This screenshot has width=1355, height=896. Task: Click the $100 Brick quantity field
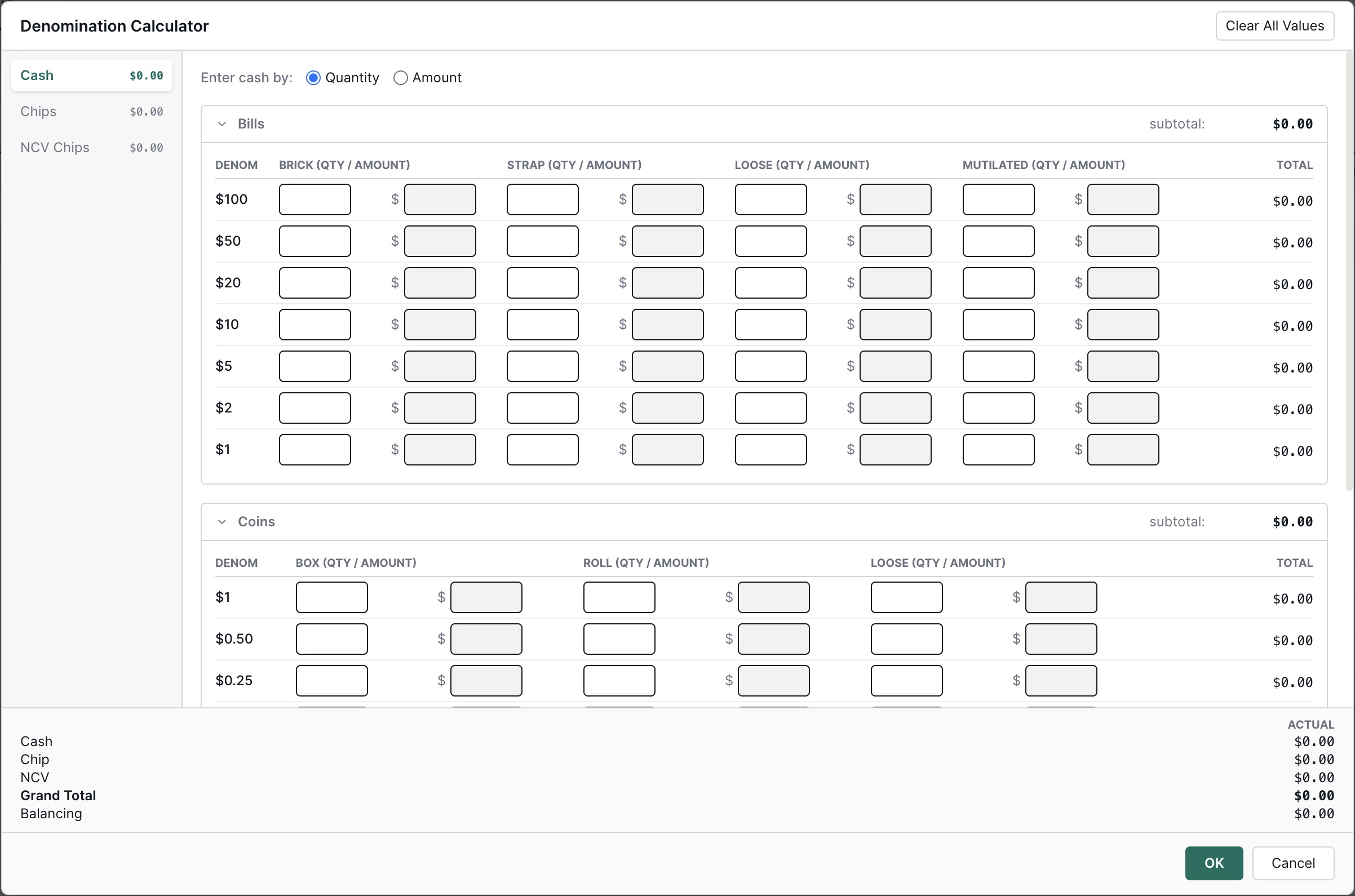point(315,199)
